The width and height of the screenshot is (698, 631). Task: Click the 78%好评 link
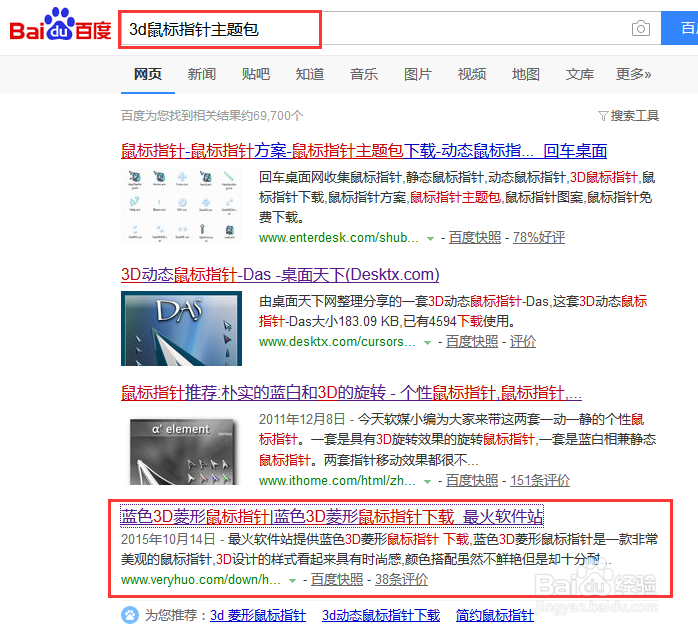pos(539,238)
